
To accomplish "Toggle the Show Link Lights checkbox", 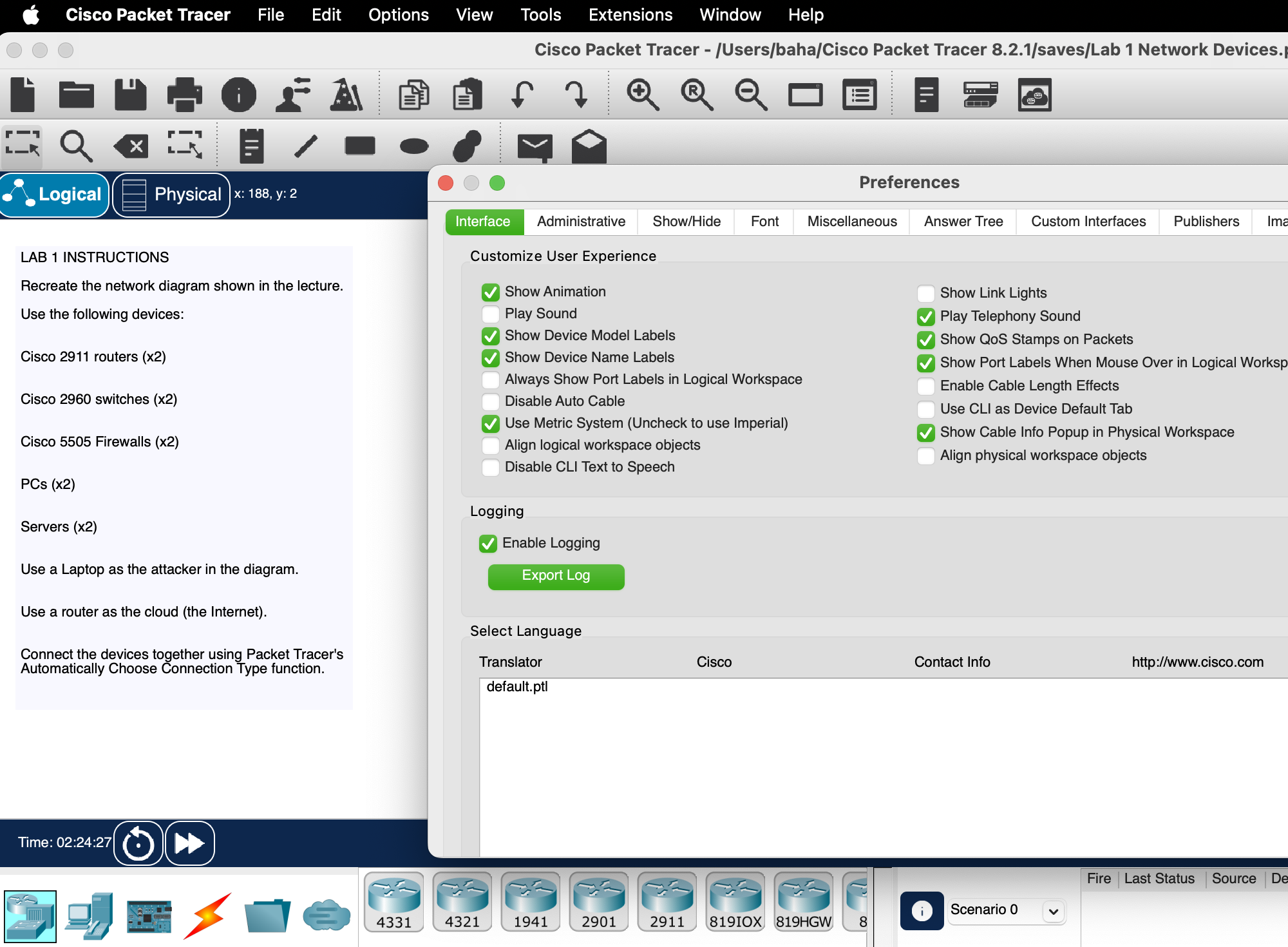I will (925, 294).
